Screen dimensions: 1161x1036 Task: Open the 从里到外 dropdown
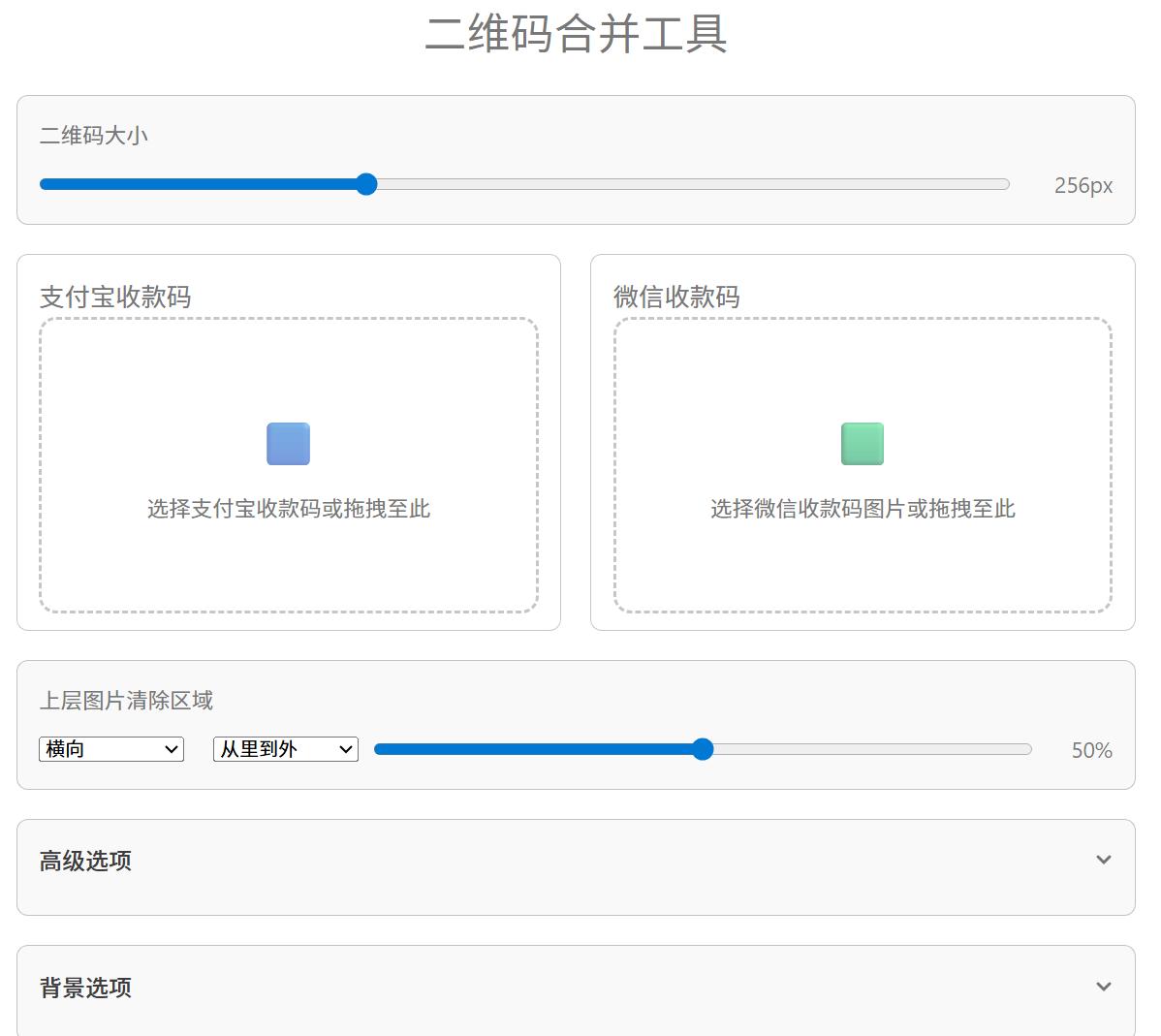click(x=286, y=749)
